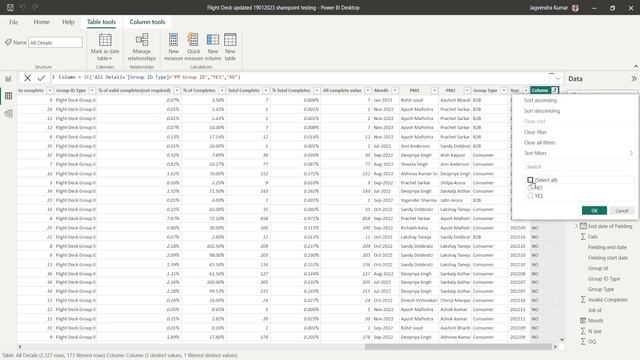The width and height of the screenshot is (640, 360).
Task: Click the sigma icon beside Fails
Action: pyautogui.click(x=583, y=237)
